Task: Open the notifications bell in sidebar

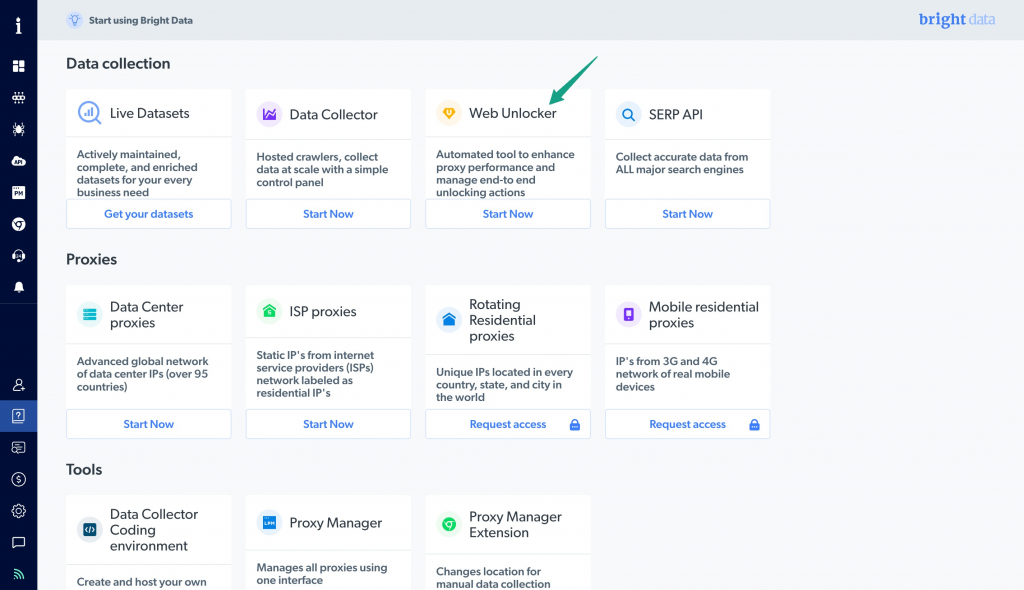Action: point(18,287)
